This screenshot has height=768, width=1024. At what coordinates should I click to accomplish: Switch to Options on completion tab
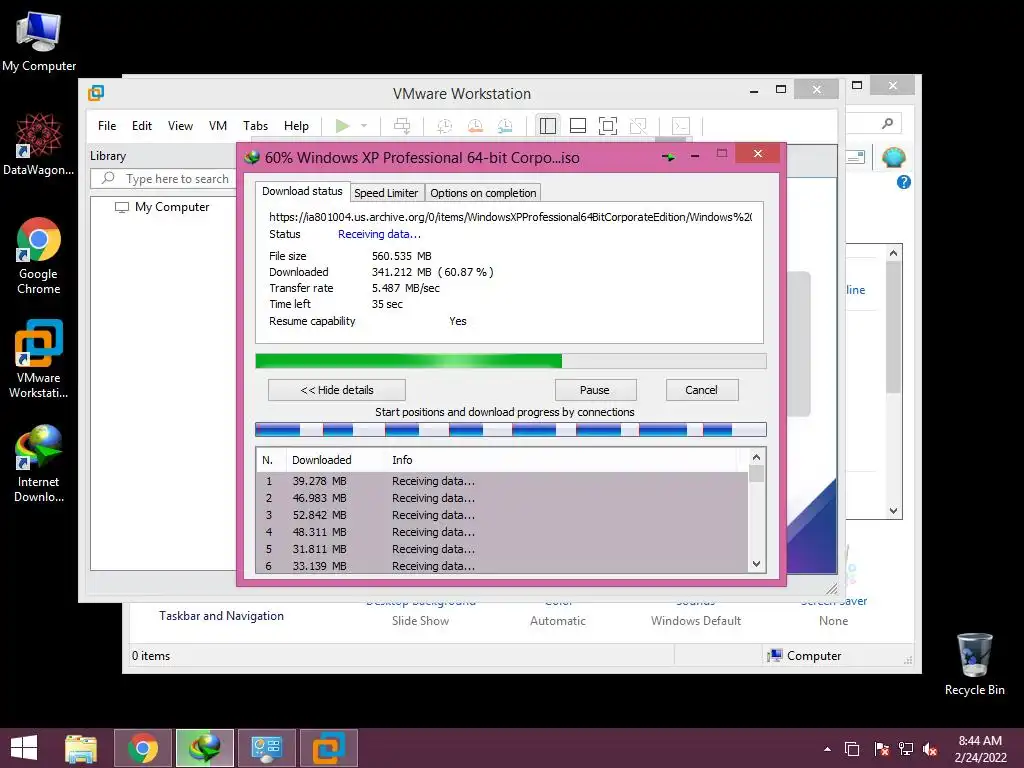[x=483, y=193]
